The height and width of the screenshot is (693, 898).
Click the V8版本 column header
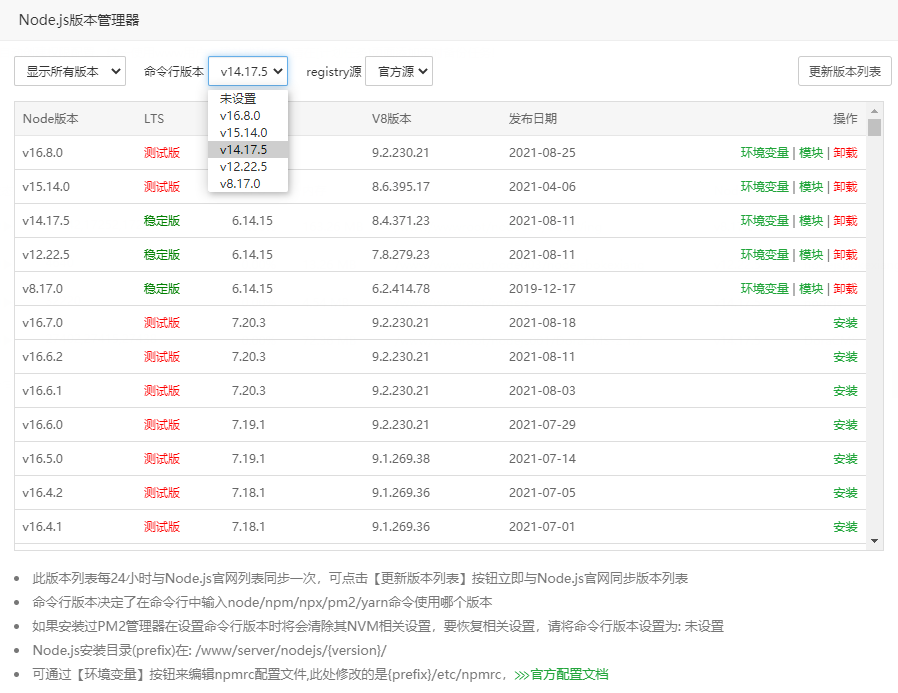point(392,119)
